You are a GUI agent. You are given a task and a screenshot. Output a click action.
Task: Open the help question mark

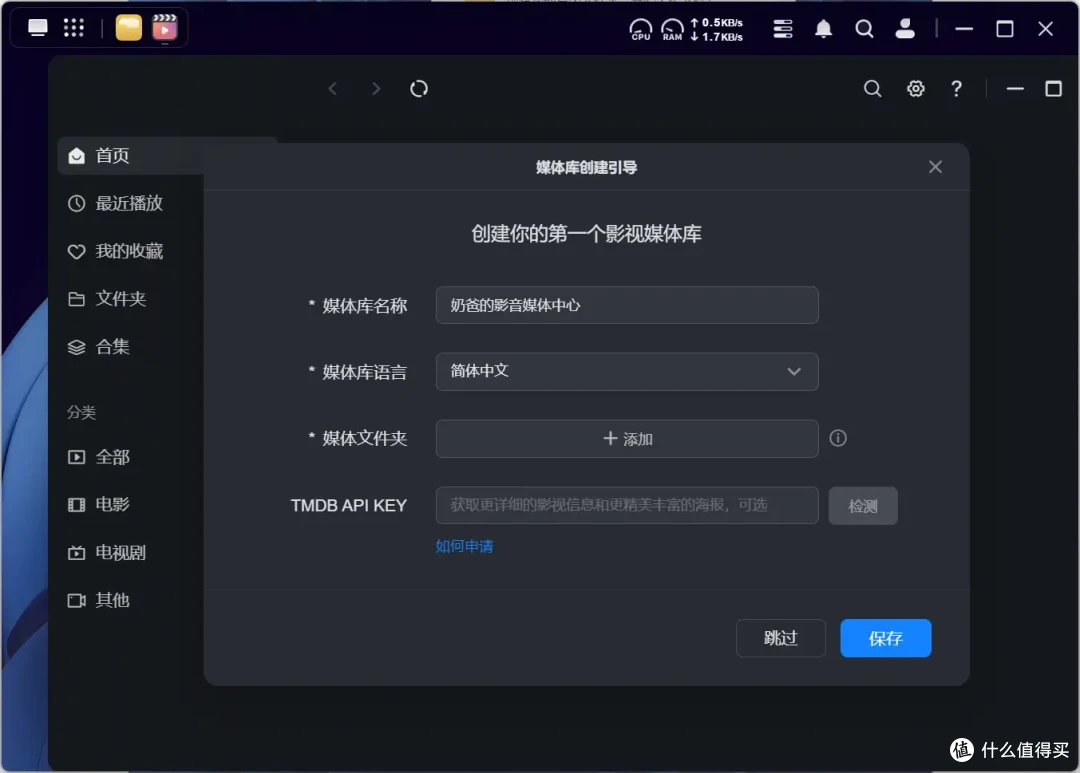click(957, 89)
